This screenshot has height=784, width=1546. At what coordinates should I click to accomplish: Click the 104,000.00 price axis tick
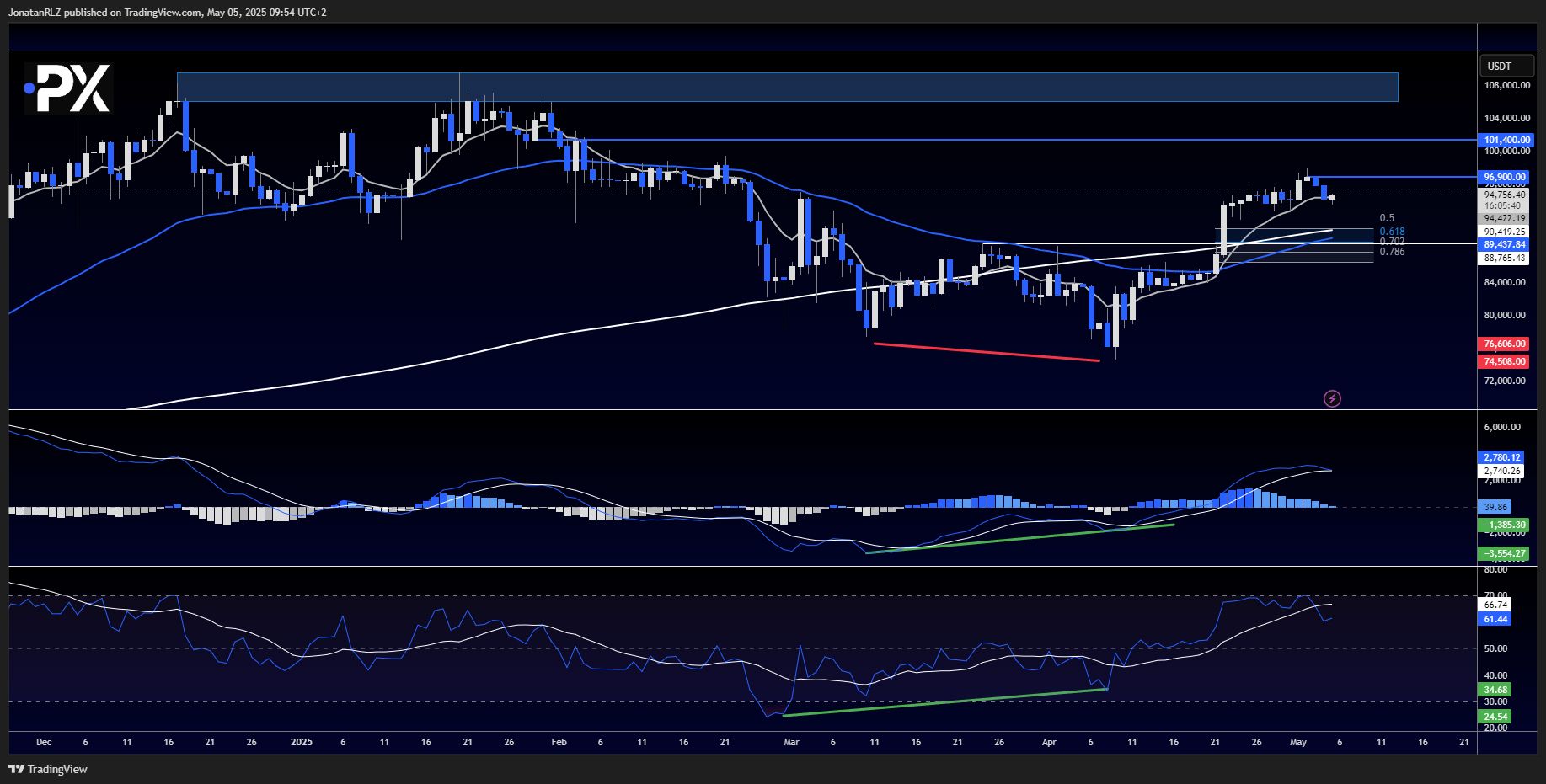[1506, 118]
